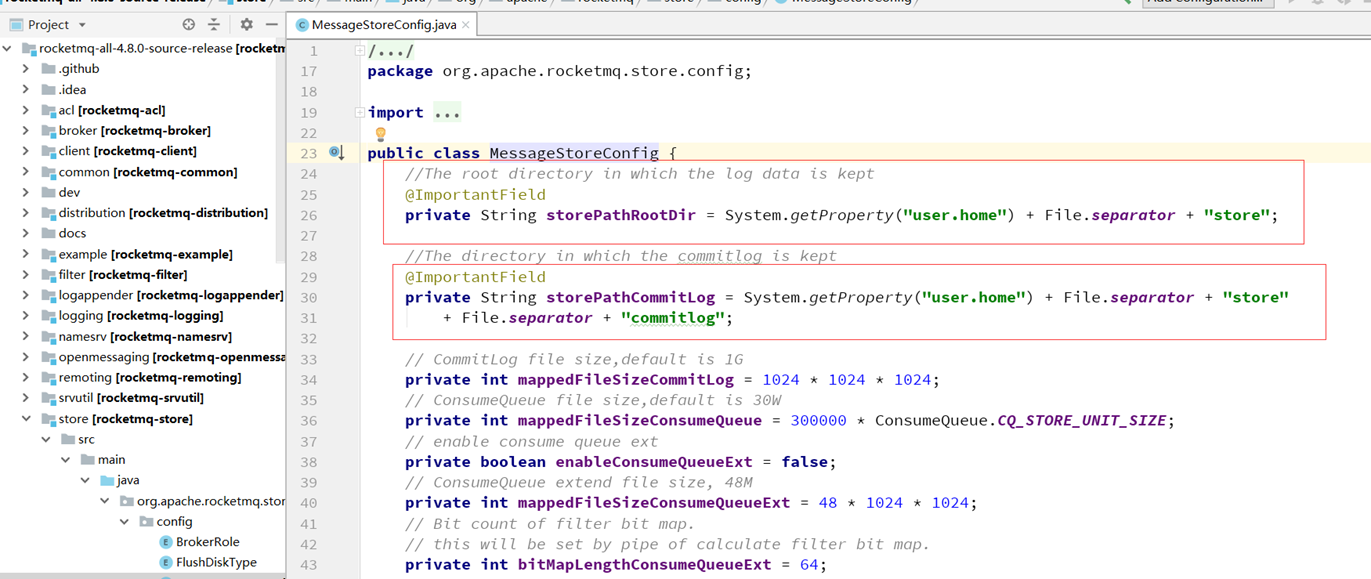This screenshot has width=1371, height=579.
Task: Click the remoting module folder icon
Action: (48, 377)
